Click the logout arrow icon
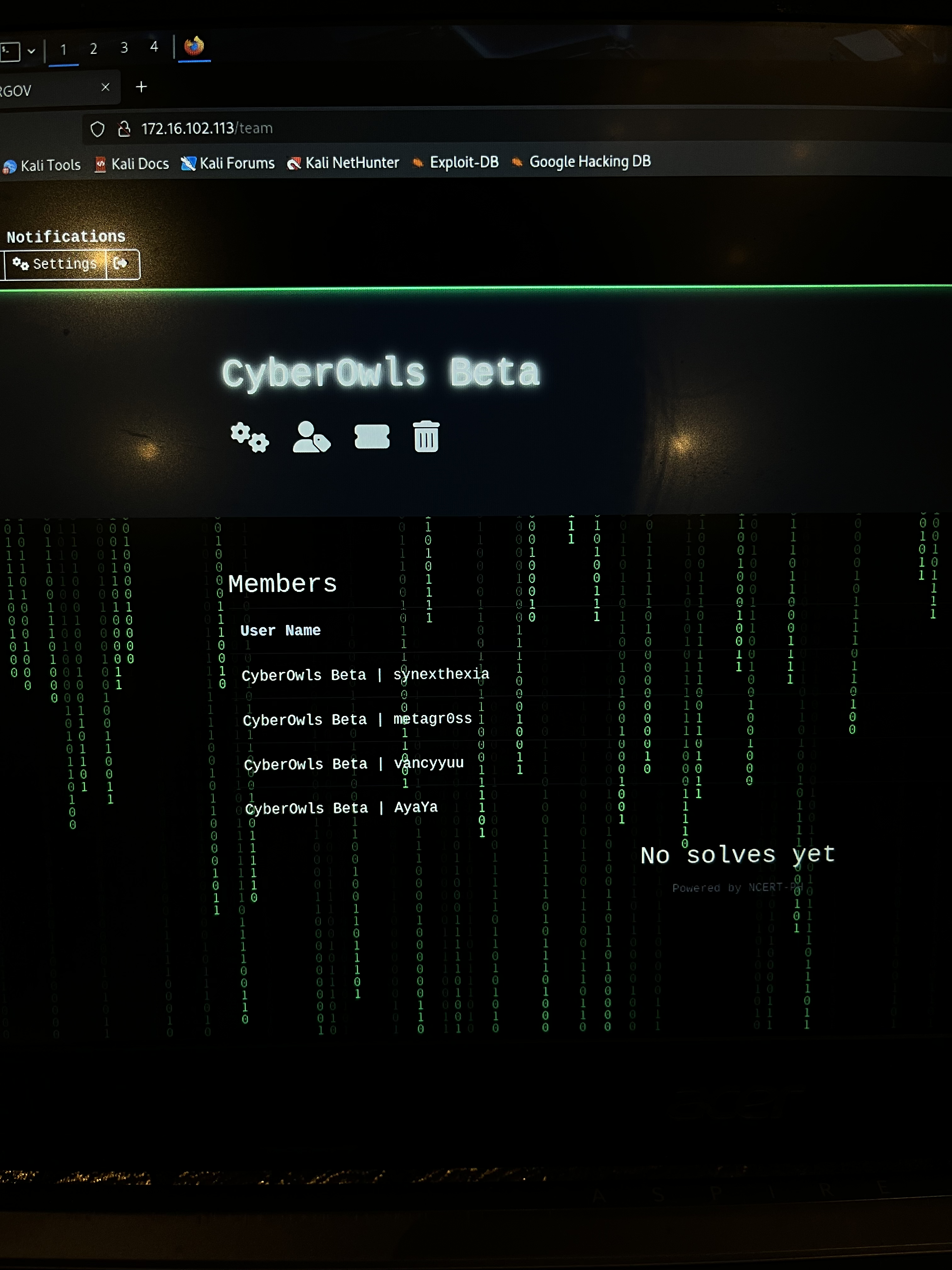The height and width of the screenshot is (1270, 952). [121, 264]
